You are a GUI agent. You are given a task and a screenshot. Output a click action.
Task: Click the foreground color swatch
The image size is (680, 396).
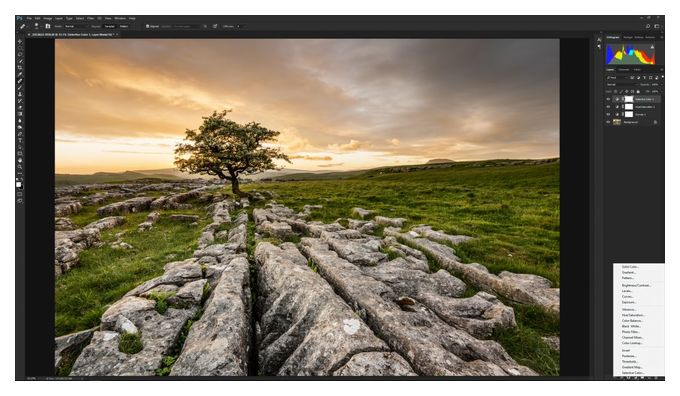click(19, 184)
